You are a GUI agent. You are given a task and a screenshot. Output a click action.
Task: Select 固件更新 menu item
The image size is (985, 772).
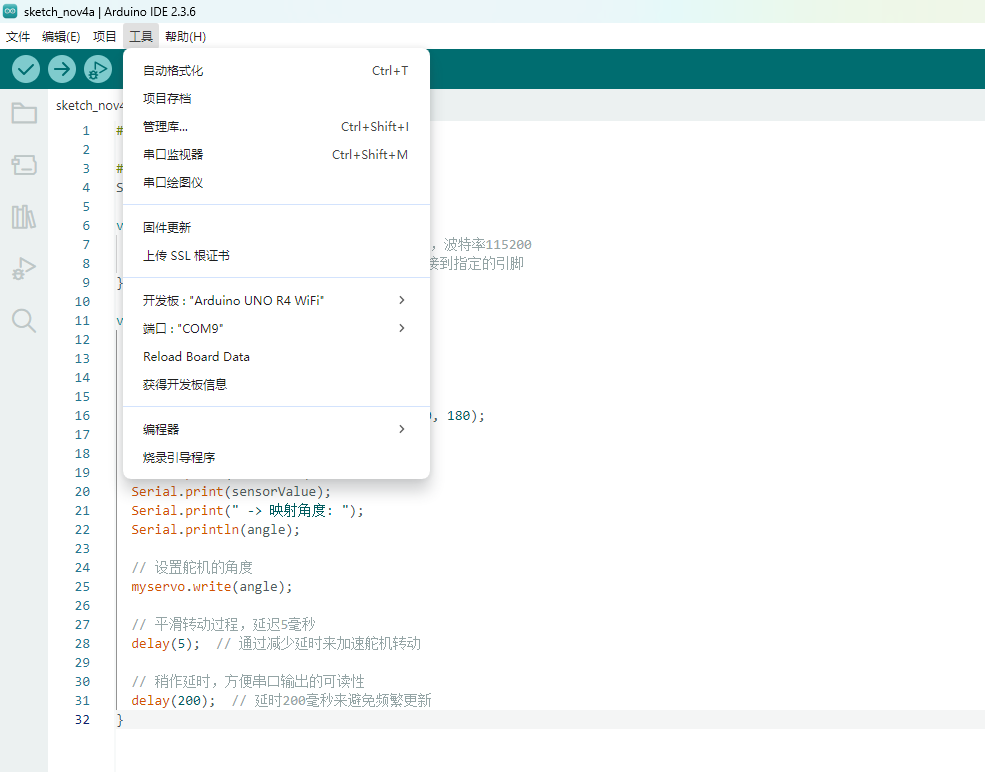(276, 227)
